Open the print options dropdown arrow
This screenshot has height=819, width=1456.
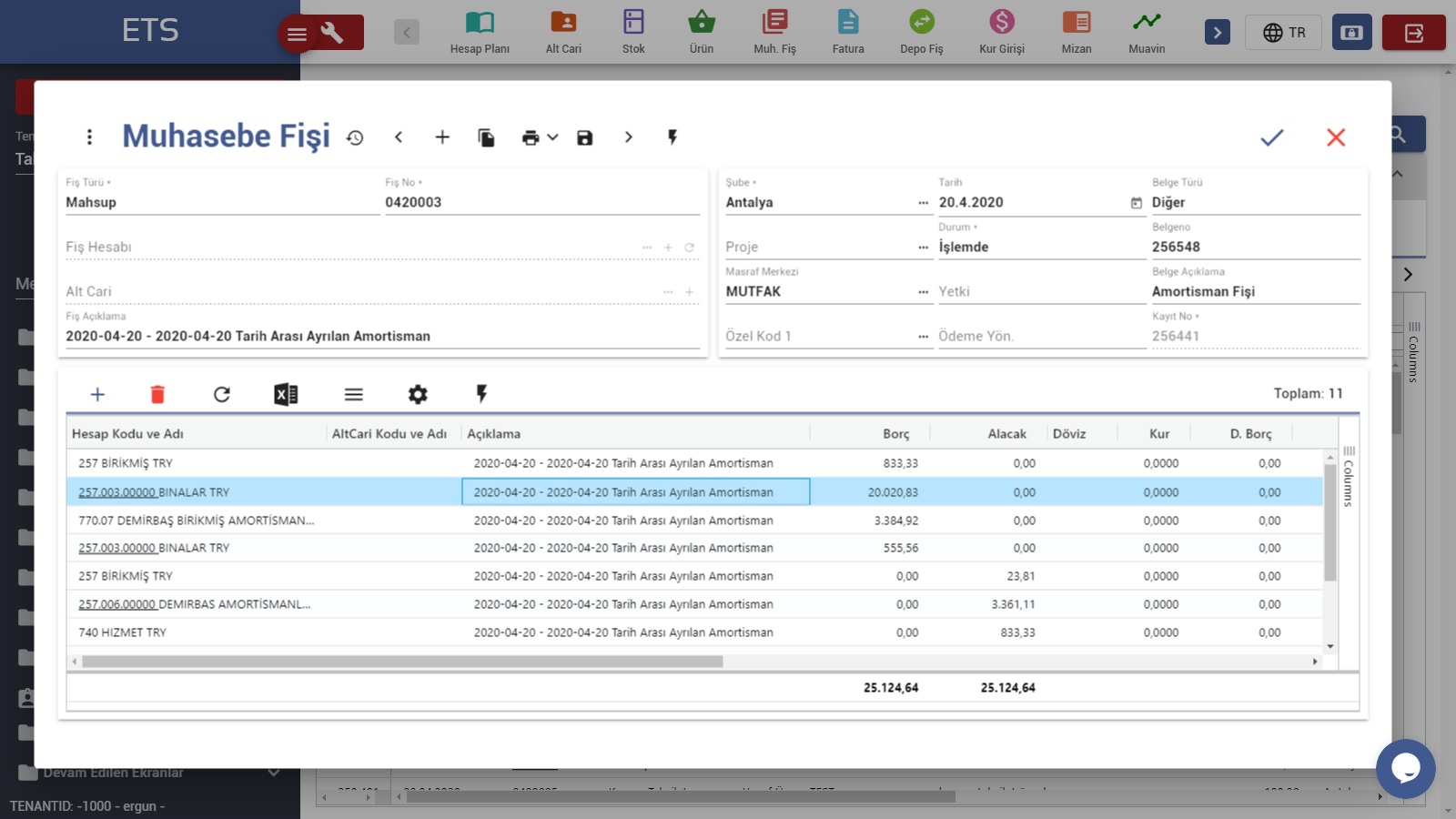click(x=552, y=137)
